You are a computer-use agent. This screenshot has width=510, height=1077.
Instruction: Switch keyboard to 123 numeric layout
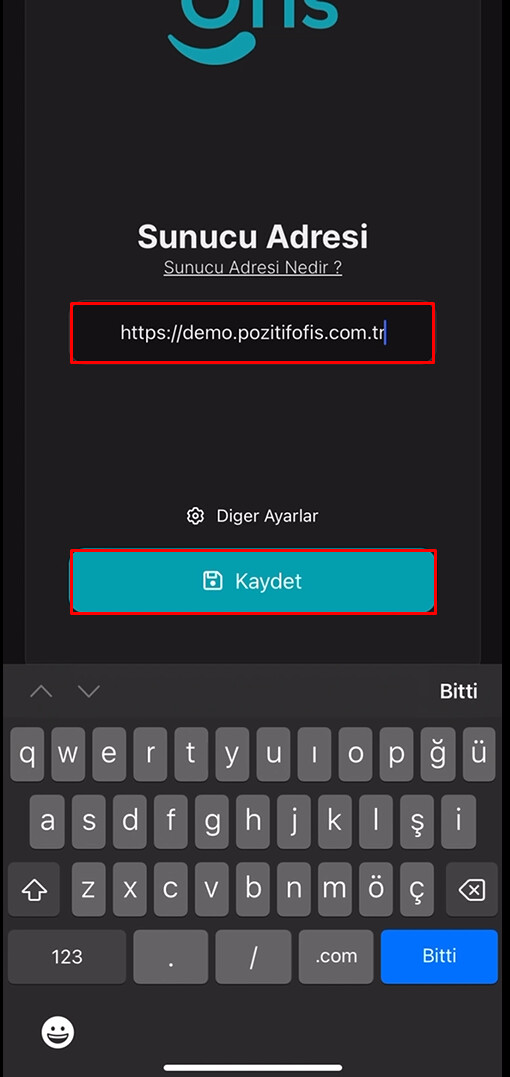point(67,956)
